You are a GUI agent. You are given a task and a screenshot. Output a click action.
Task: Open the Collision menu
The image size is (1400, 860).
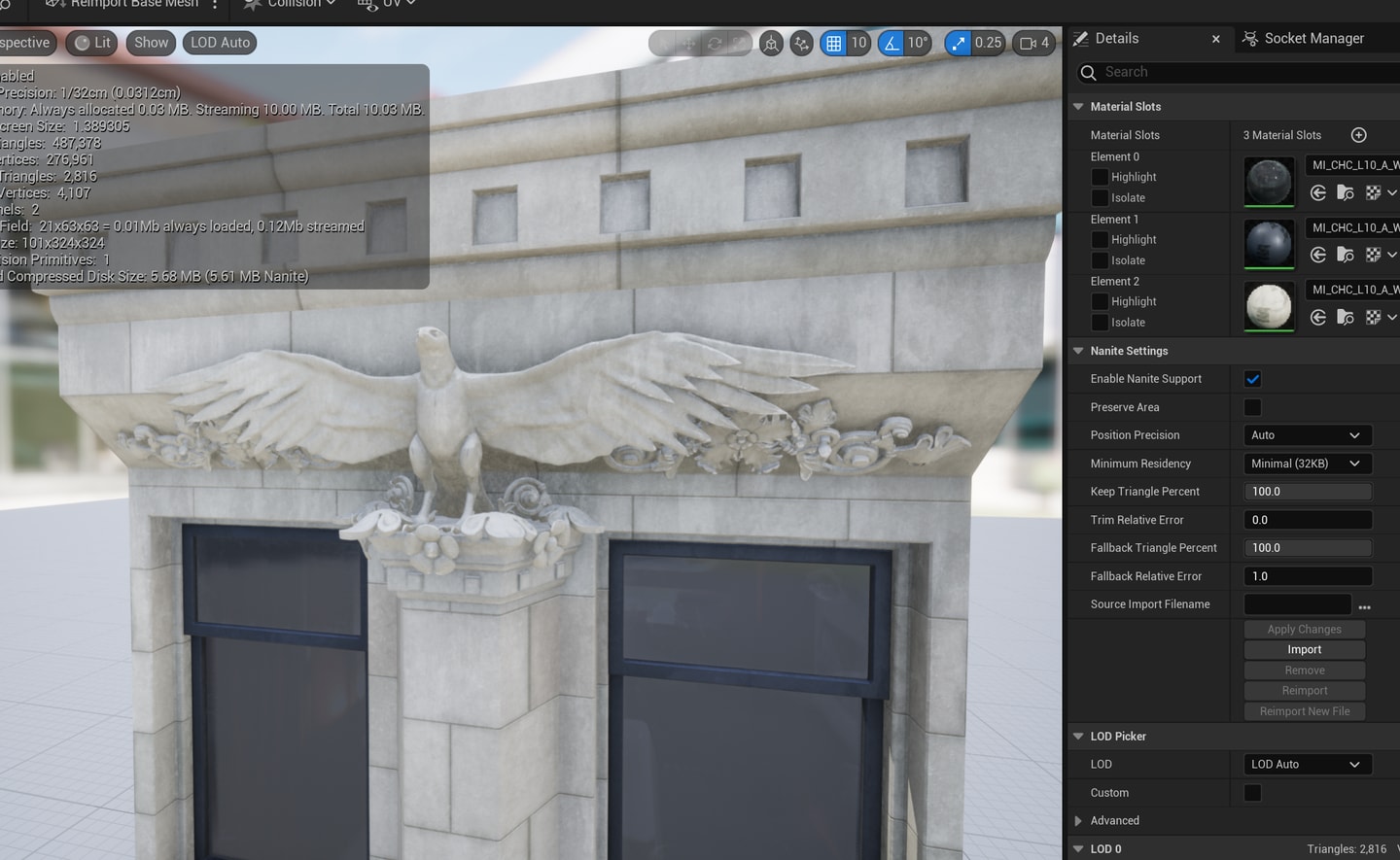(x=290, y=4)
